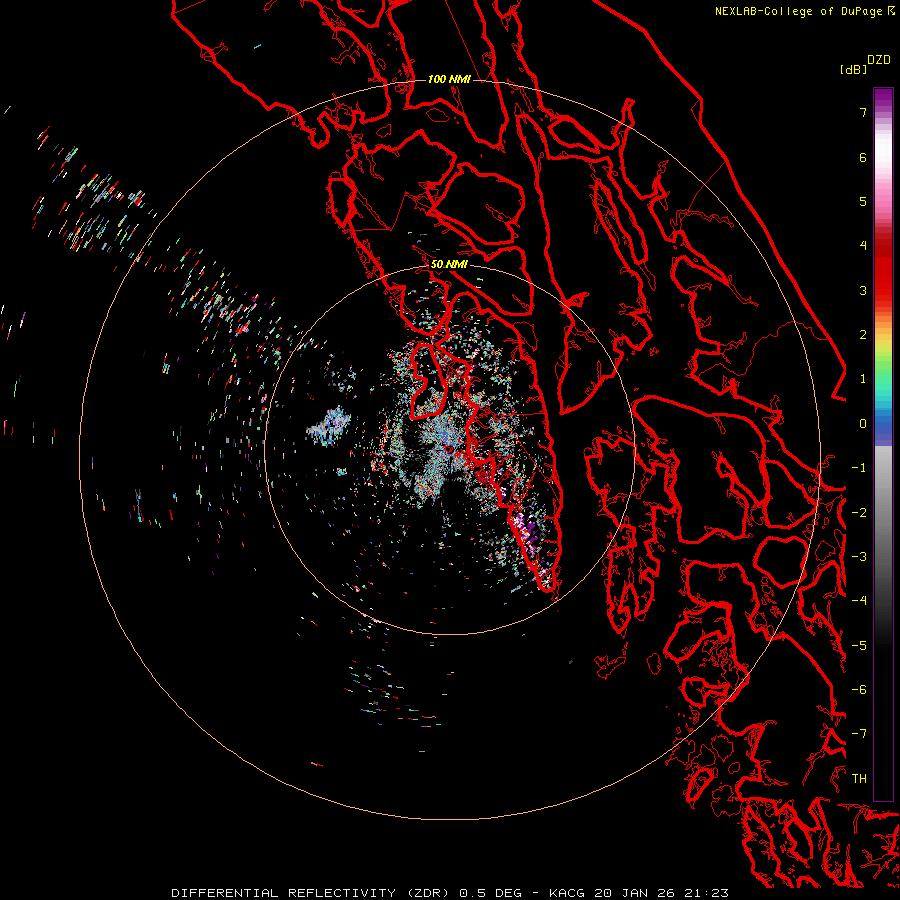Click the 100 NMI range ring label
Screen dimensions: 900x900
[x=449, y=79]
